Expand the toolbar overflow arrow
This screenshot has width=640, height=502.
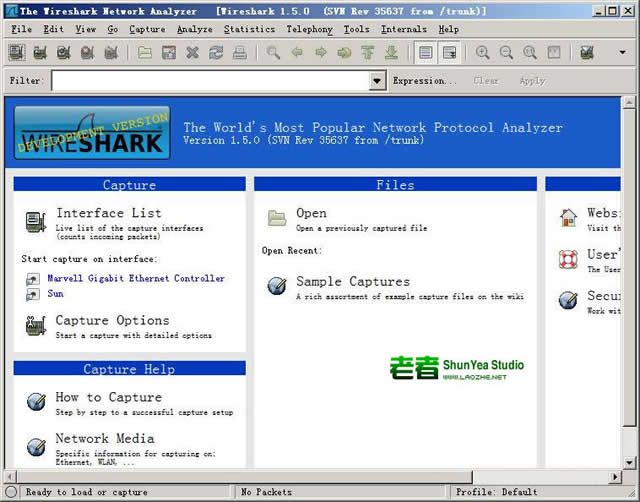point(622,52)
